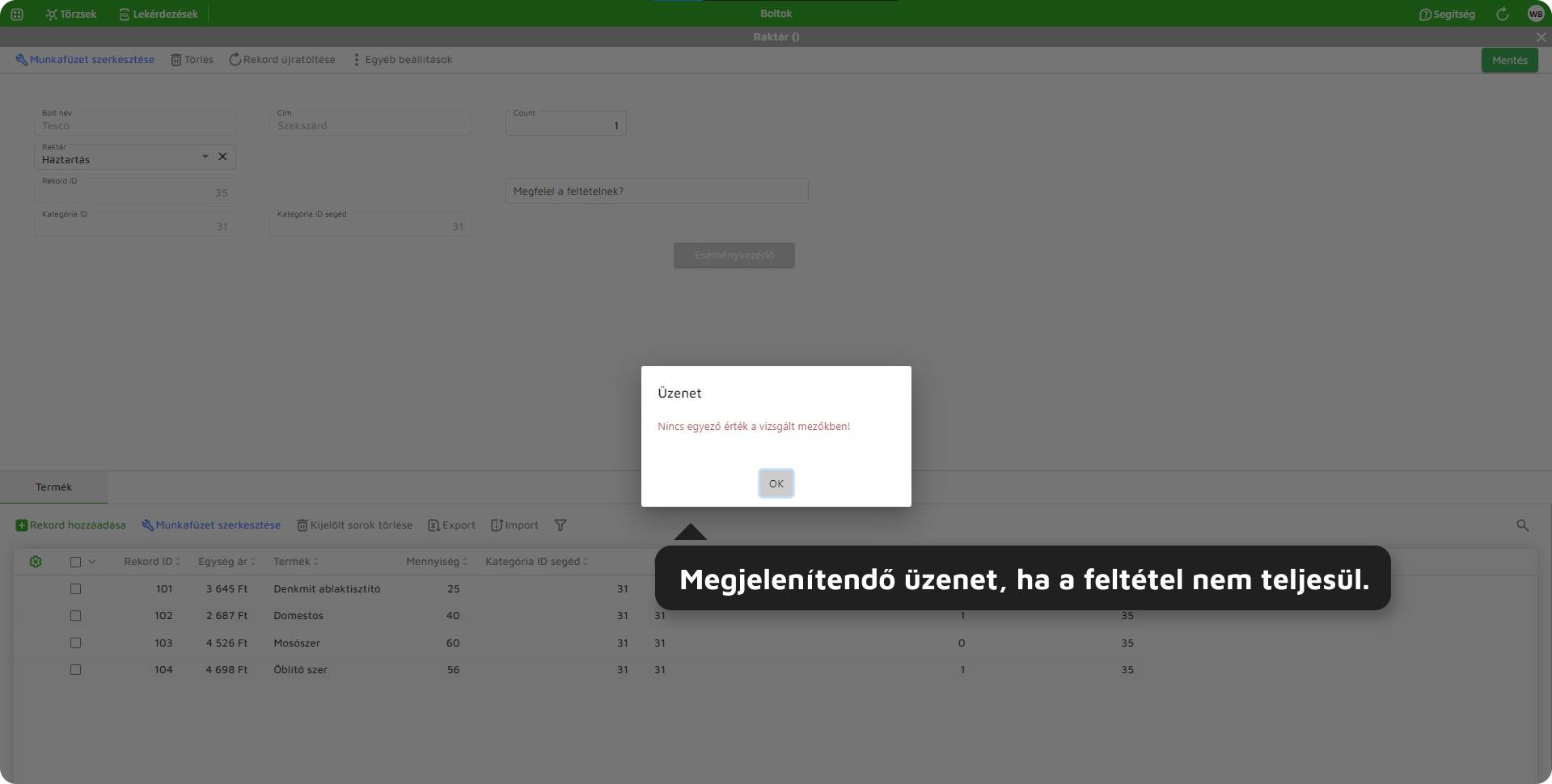The width and height of the screenshot is (1552, 784).
Task: Click the Öblítő szer cell
Action: 300,670
